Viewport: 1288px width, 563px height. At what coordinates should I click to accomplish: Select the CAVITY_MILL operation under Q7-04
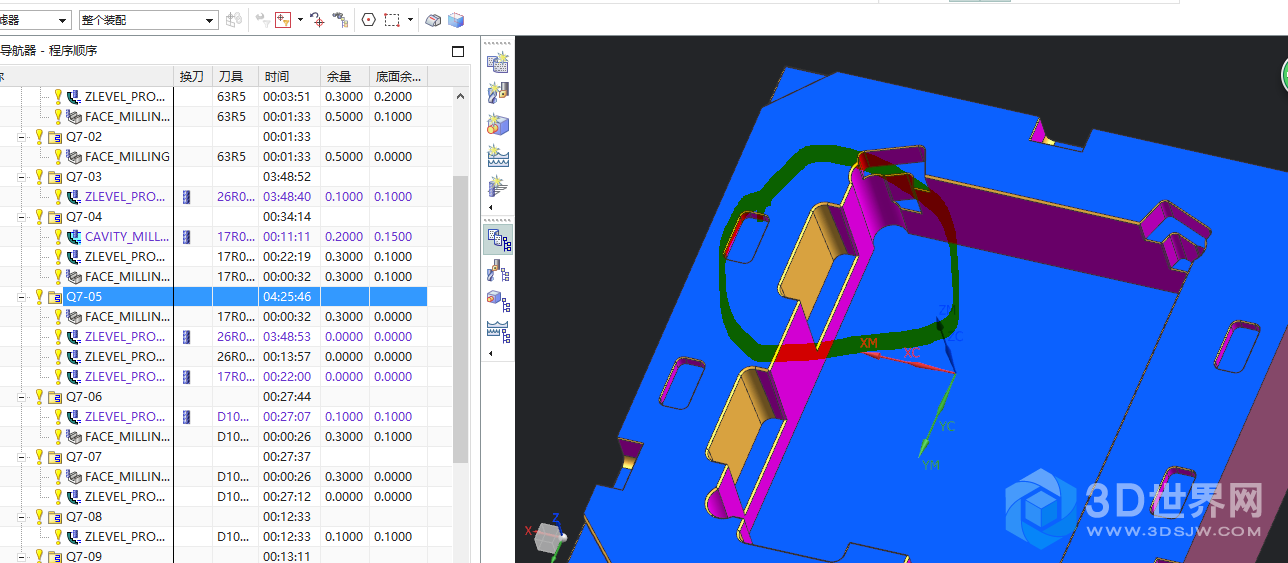pyautogui.click(x=126, y=237)
